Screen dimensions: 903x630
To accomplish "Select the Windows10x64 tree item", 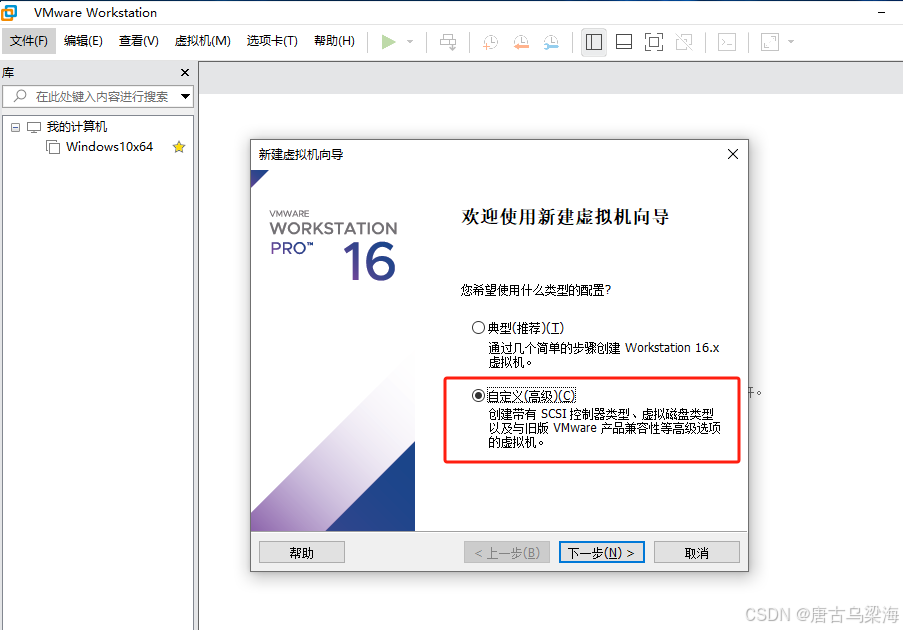I will (109, 147).
